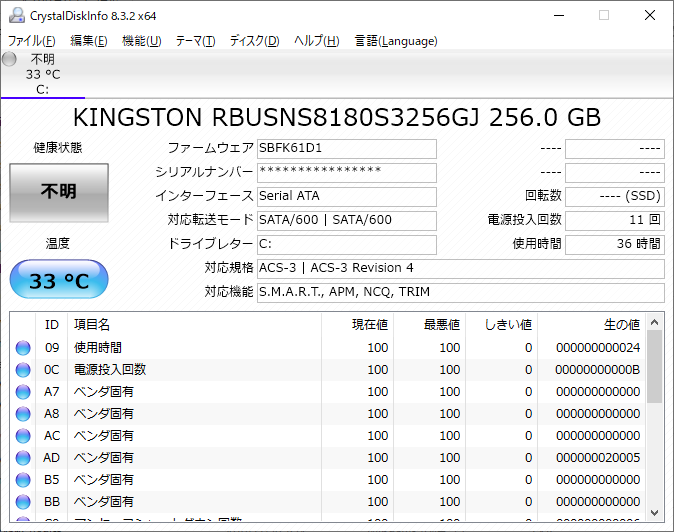Image resolution: width=674 pixels, height=532 pixels.
Task: Click the 項目名 column header
Action: click(x=194, y=324)
